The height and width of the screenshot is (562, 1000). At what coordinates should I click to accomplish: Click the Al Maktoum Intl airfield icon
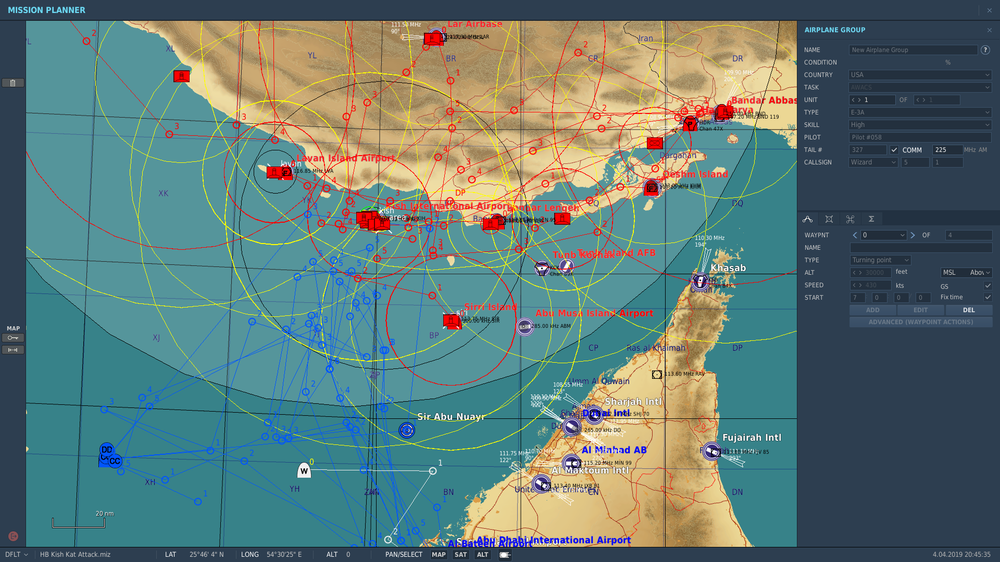541,484
